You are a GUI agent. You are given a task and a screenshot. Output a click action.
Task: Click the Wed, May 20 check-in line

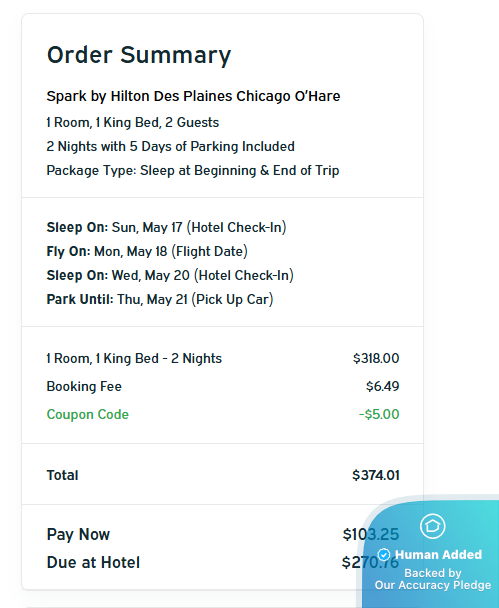click(170, 275)
